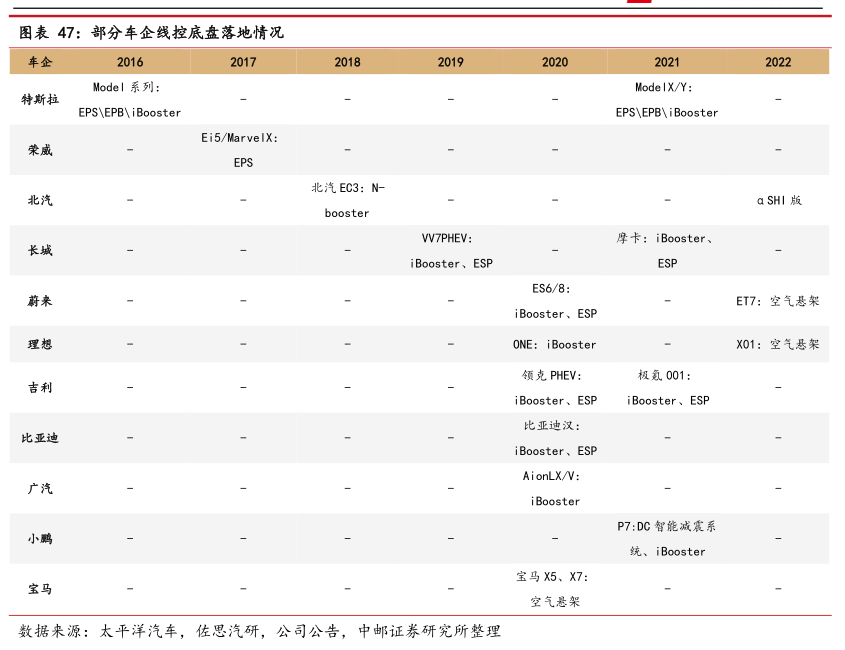Click the 'ET7: 空气悬架' cell

coord(778,301)
